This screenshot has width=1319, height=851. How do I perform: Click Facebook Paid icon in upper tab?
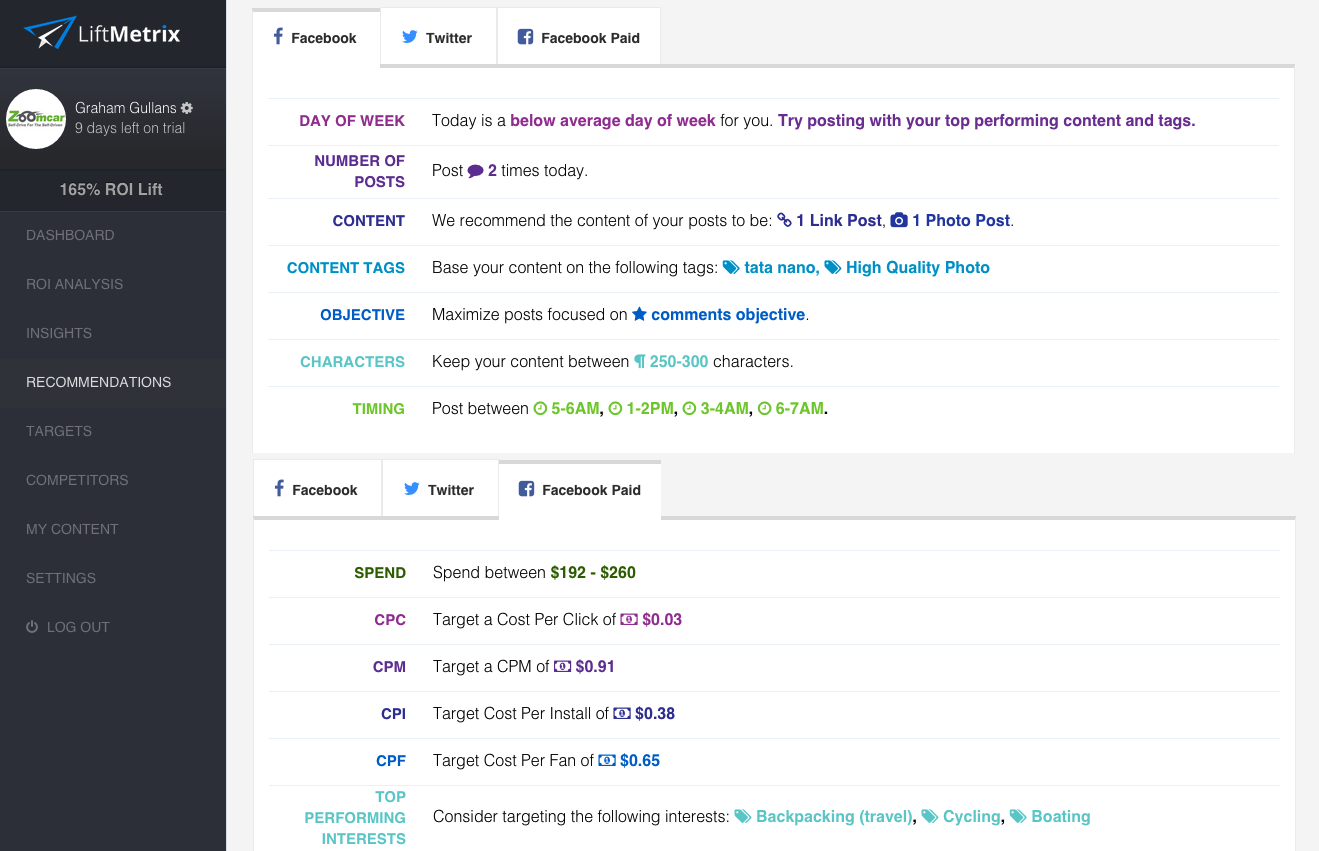525,37
